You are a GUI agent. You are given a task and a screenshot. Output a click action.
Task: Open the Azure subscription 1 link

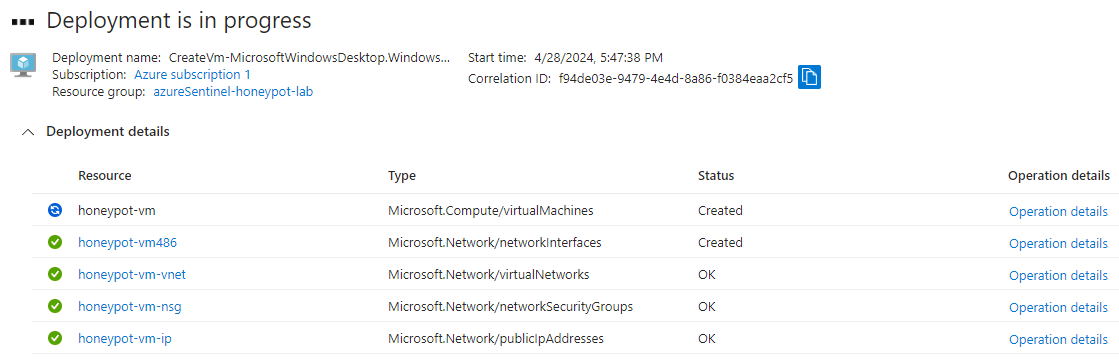[192, 74]
